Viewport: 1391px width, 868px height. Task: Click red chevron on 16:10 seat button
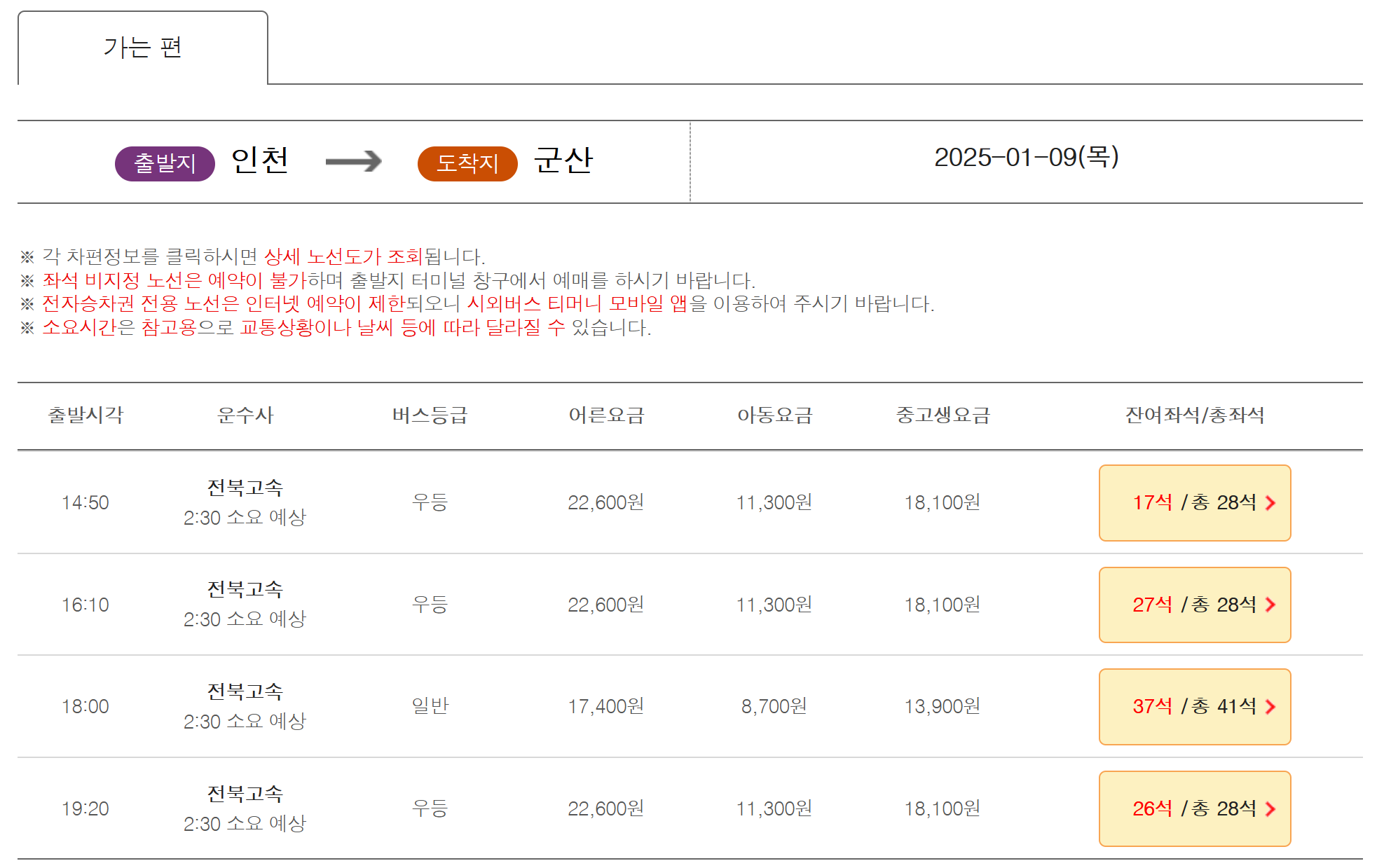1270,605
